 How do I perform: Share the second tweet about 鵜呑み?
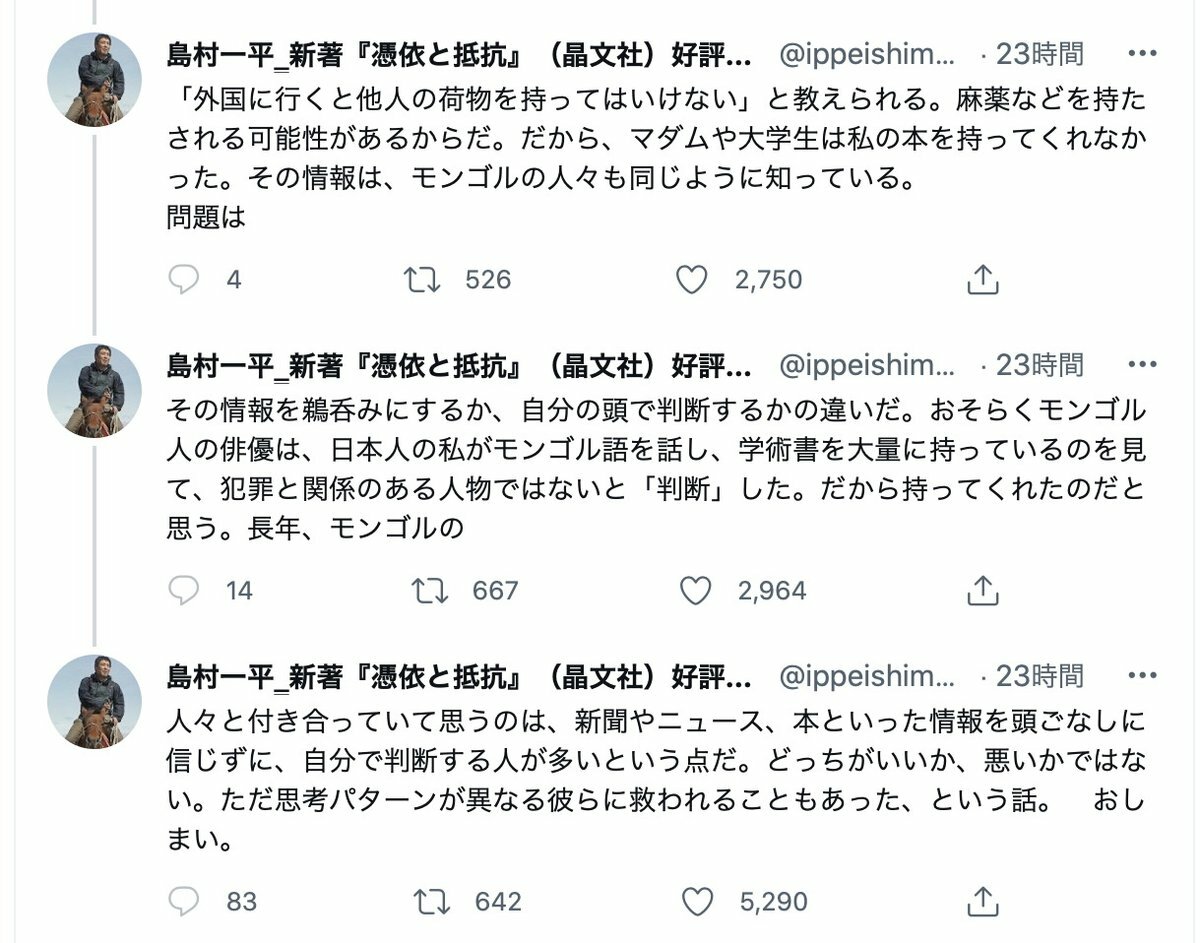pyautogui.click(x=983, y=591)
